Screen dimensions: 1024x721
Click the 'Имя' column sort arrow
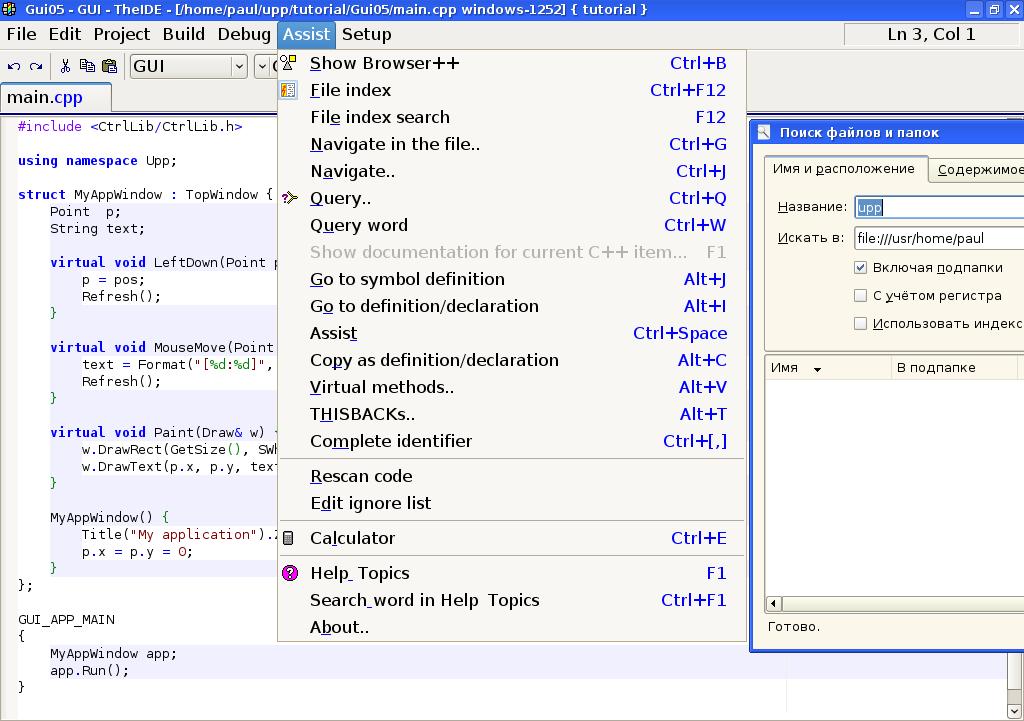click(817, 369)
